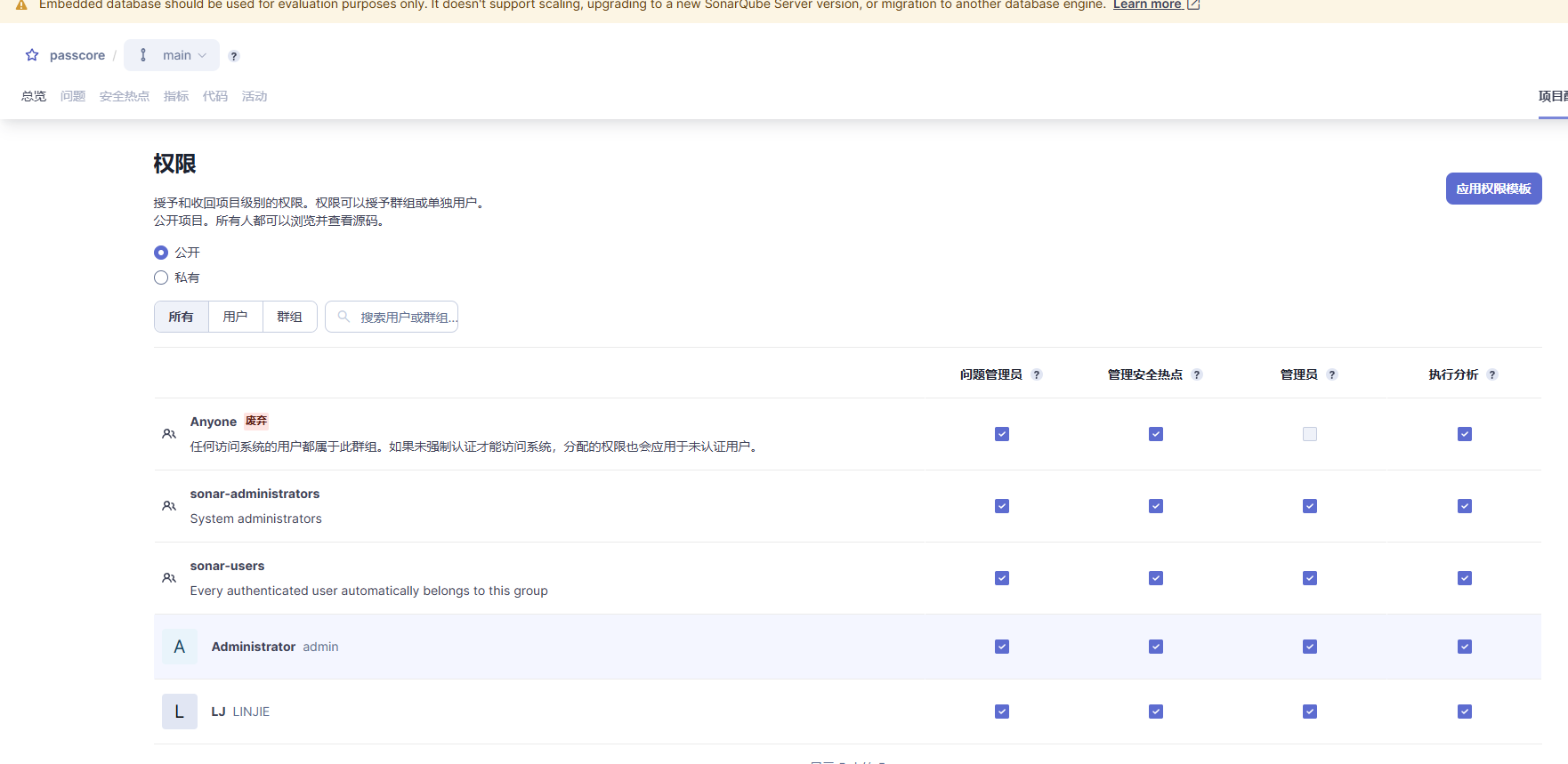This screenshot has width=1568, height=764.
Task: Uncheck 问题管理员 for LJ user
Action: point(1002,712)
